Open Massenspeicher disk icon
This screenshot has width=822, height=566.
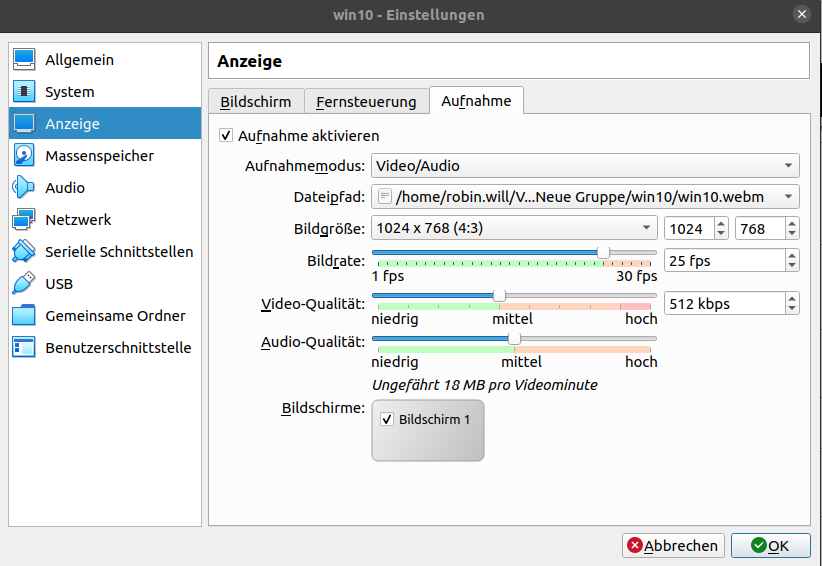pyautogui.click(x=24, y=156)
